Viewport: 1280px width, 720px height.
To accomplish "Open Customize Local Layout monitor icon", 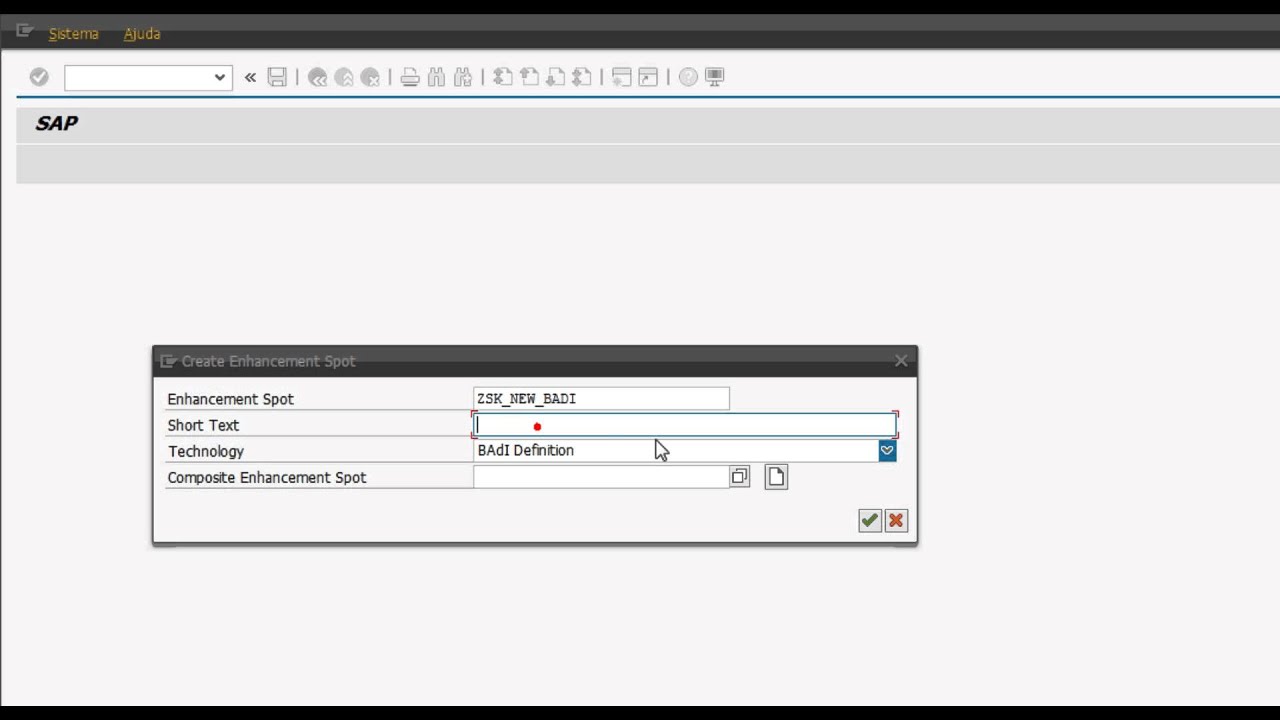I will [714, 77].
